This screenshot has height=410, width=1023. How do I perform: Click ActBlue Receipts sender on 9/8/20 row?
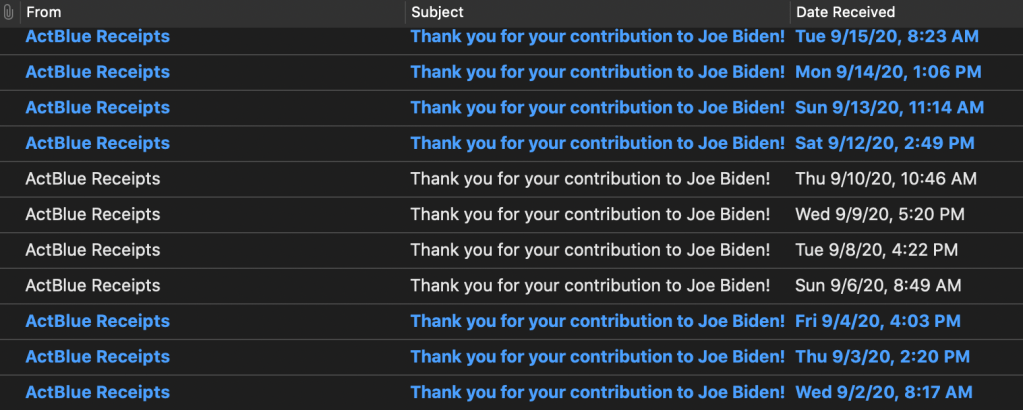coord(92,250)
